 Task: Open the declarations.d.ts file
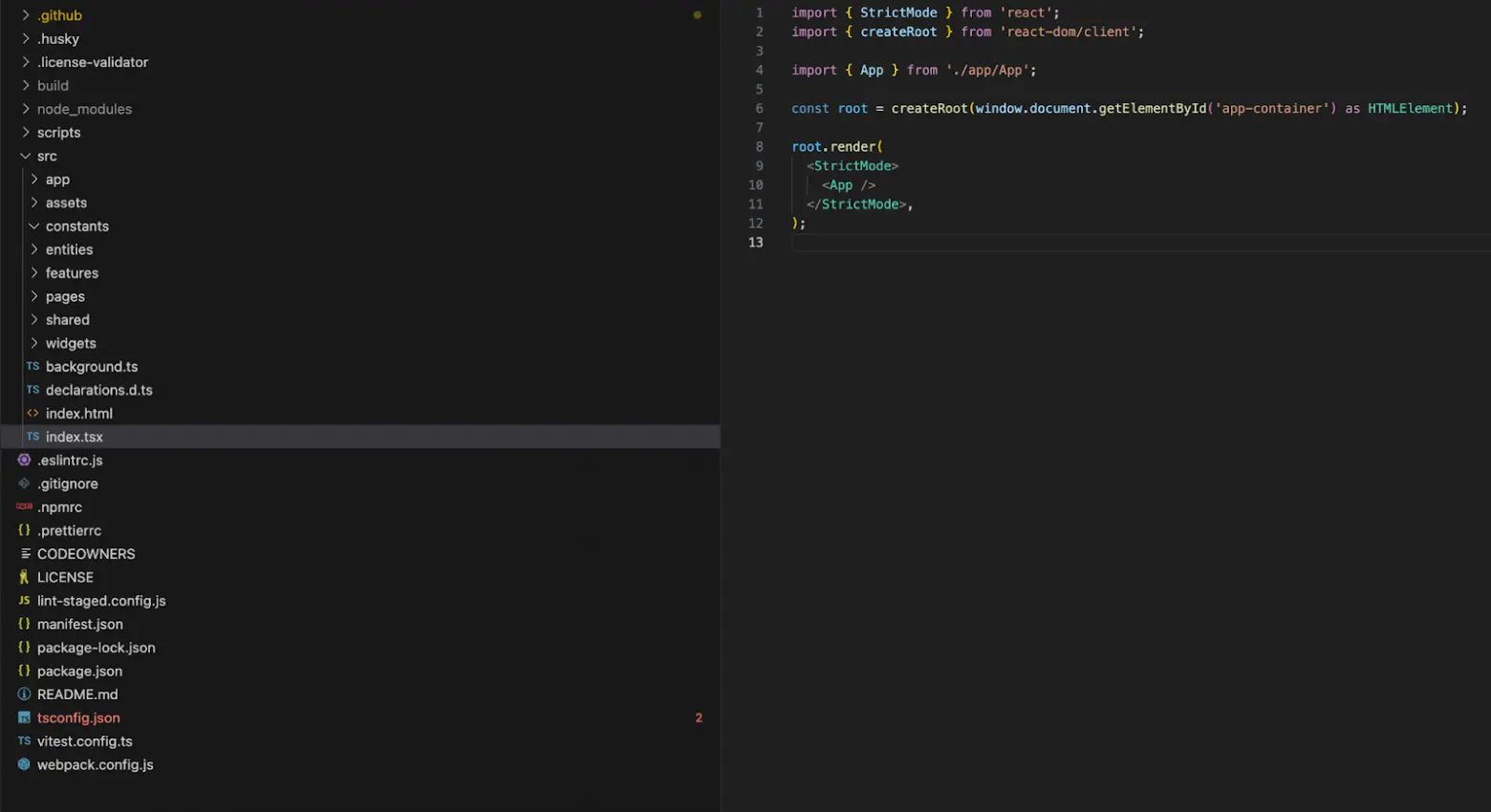(99, 390)
